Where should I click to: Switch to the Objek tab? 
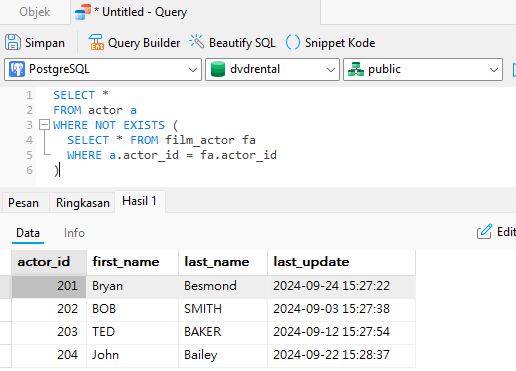tap(35, 12)
